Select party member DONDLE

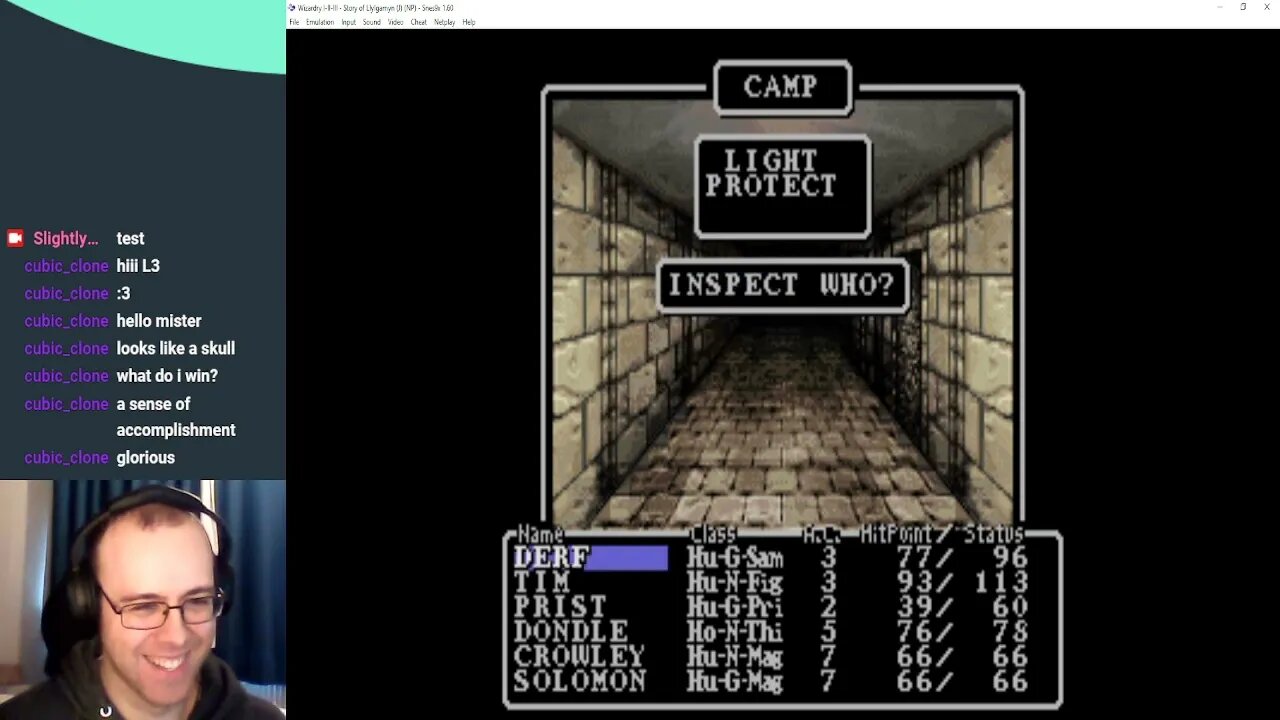click(x=571, y=632)
